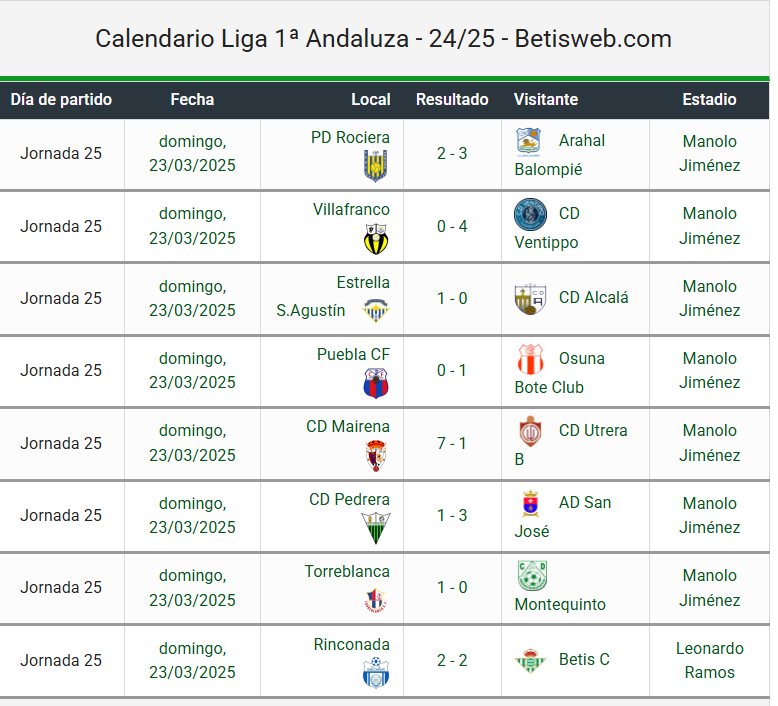Sort by the Resultado column header
The image size is (778, 706).
(452, 100)
